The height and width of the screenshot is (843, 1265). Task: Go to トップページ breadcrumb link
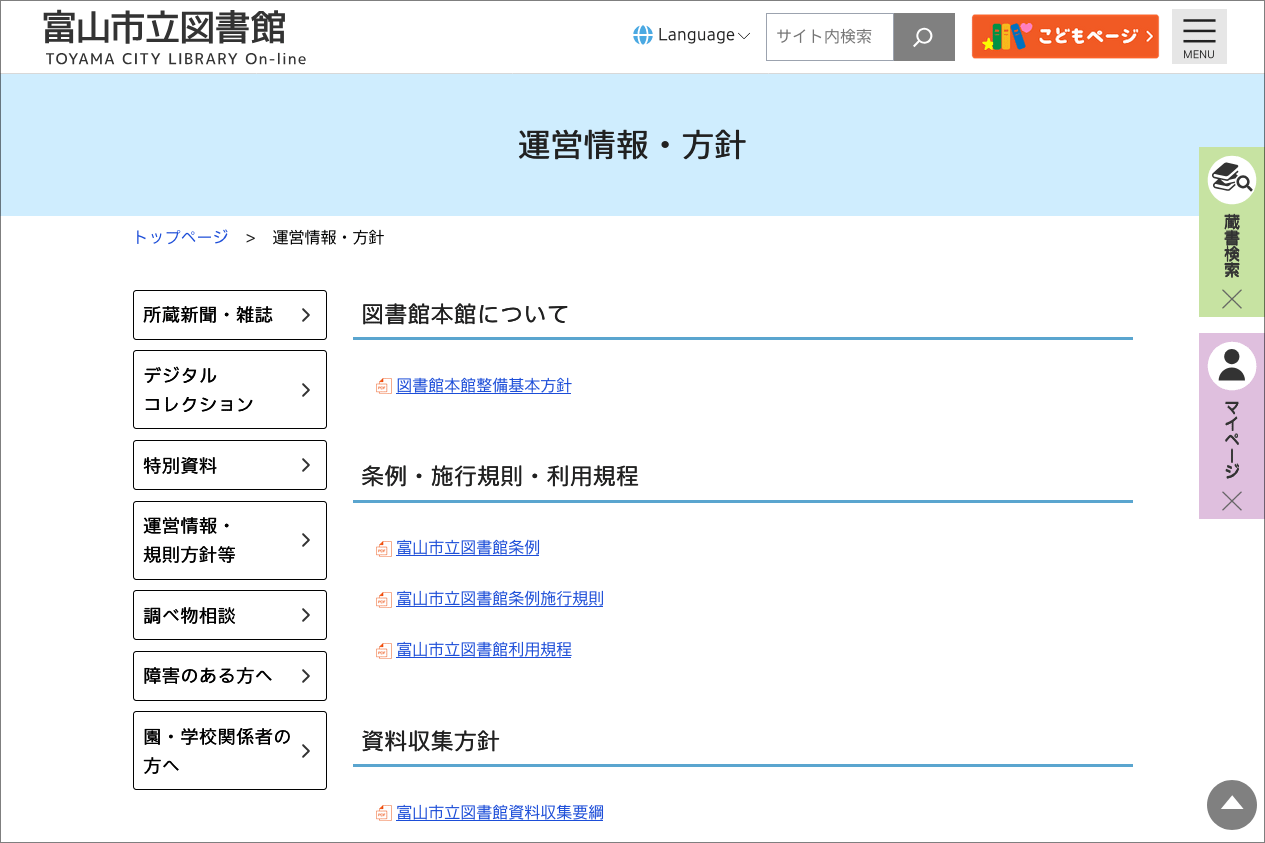(181, 237)
